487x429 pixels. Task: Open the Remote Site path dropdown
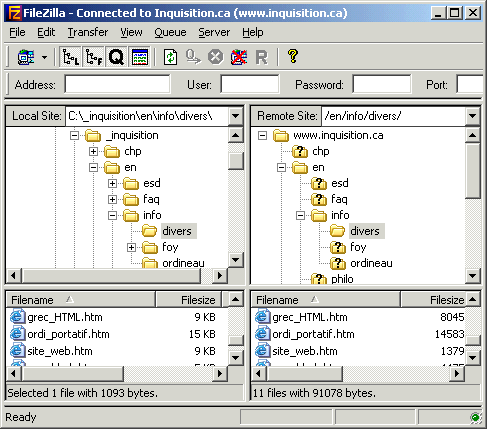point(472,116)
